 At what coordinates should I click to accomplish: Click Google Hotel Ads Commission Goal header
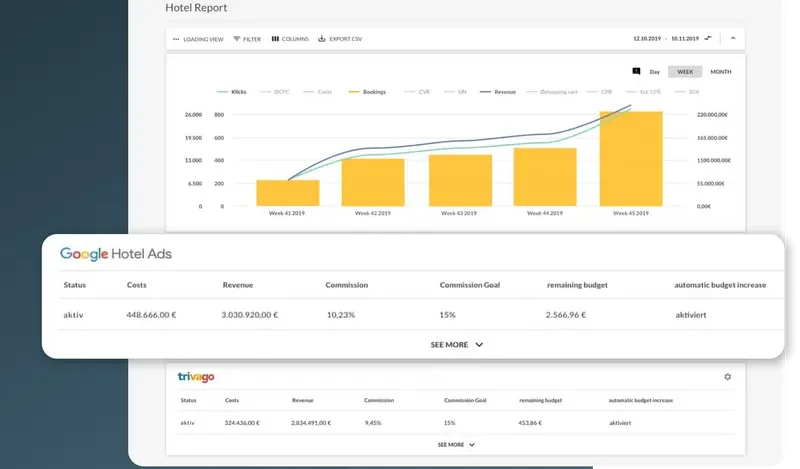point(470,285)
